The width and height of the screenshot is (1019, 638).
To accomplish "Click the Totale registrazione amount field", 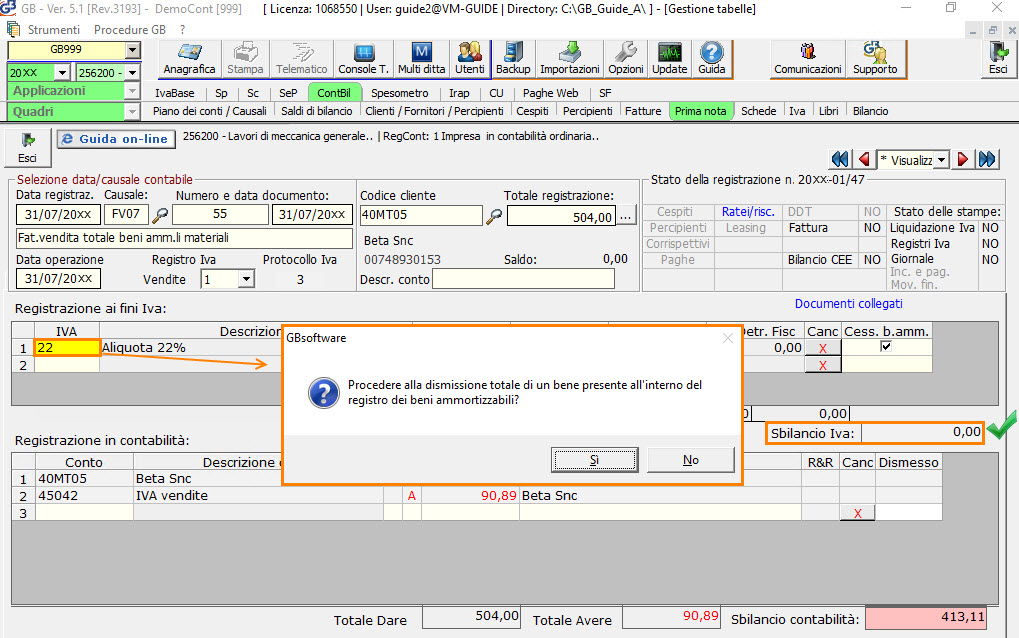I will point(561,216).
